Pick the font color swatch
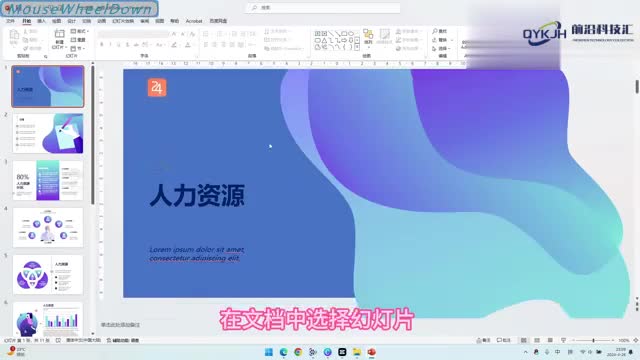Viewport: 640px width, 360px height. tap(188, 45)
